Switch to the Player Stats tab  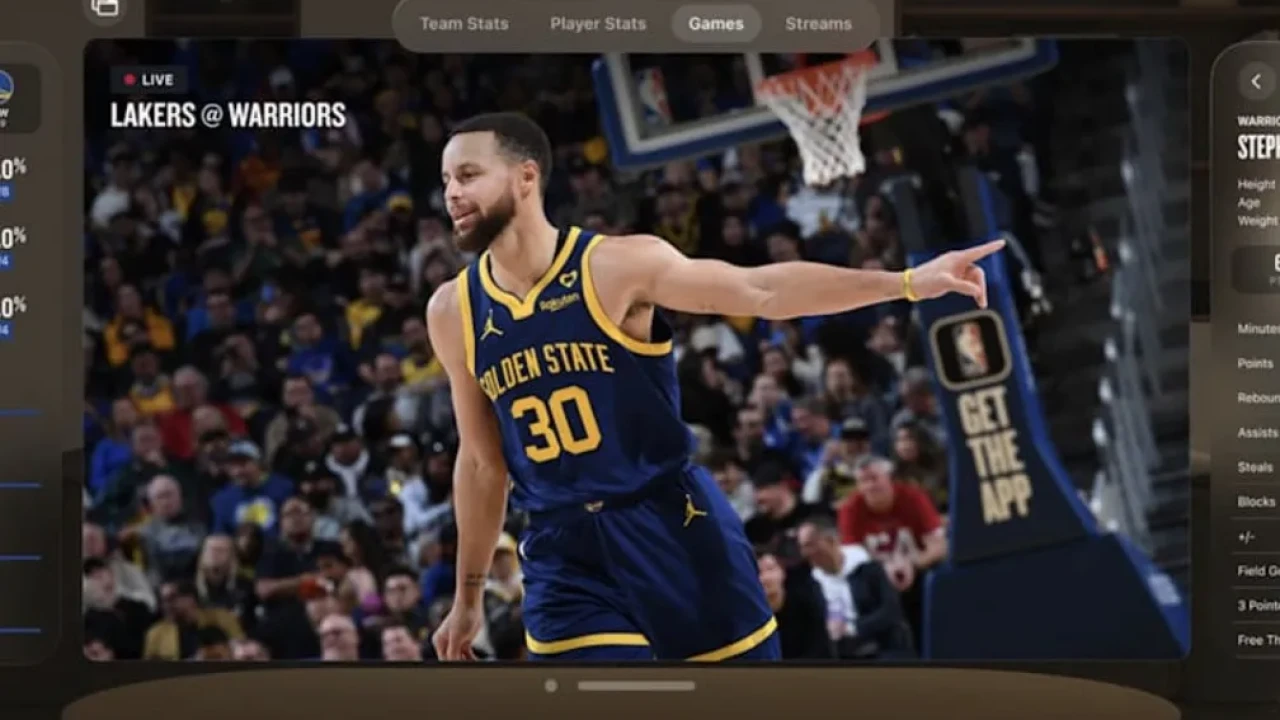coord(598,24)
